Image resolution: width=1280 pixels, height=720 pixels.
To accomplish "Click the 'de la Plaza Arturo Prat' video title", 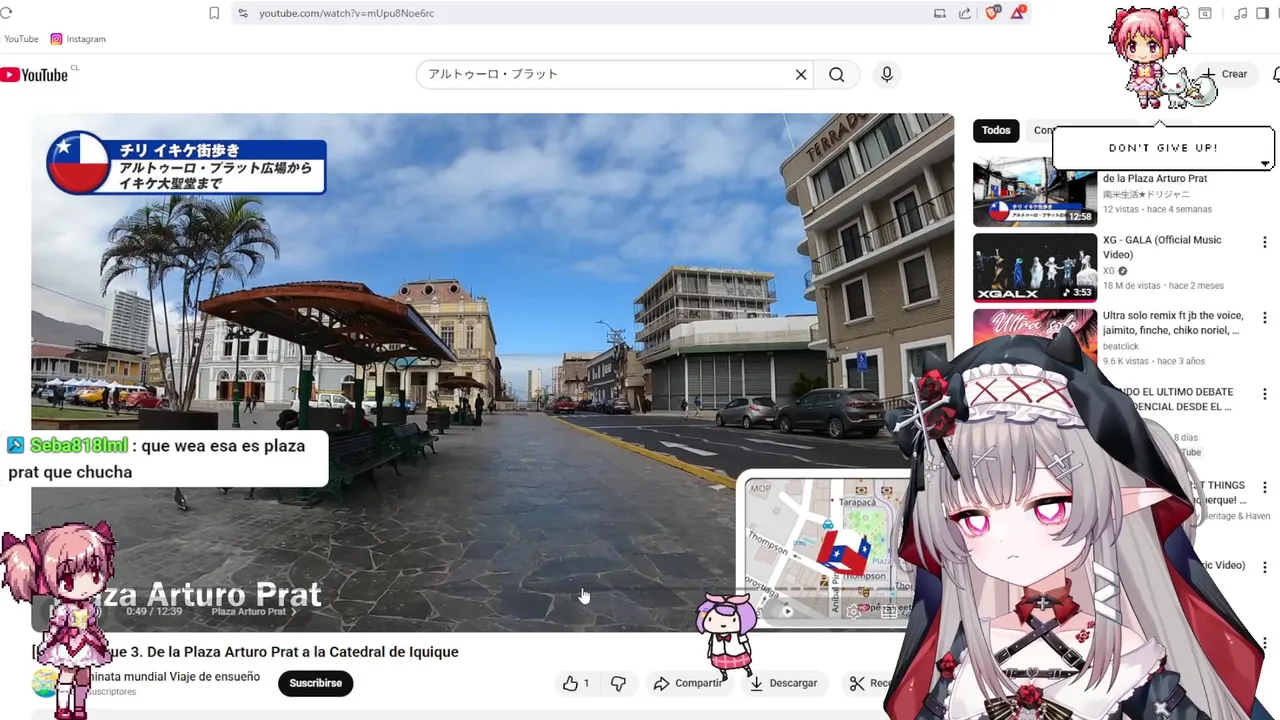I will pos(1154,178).
